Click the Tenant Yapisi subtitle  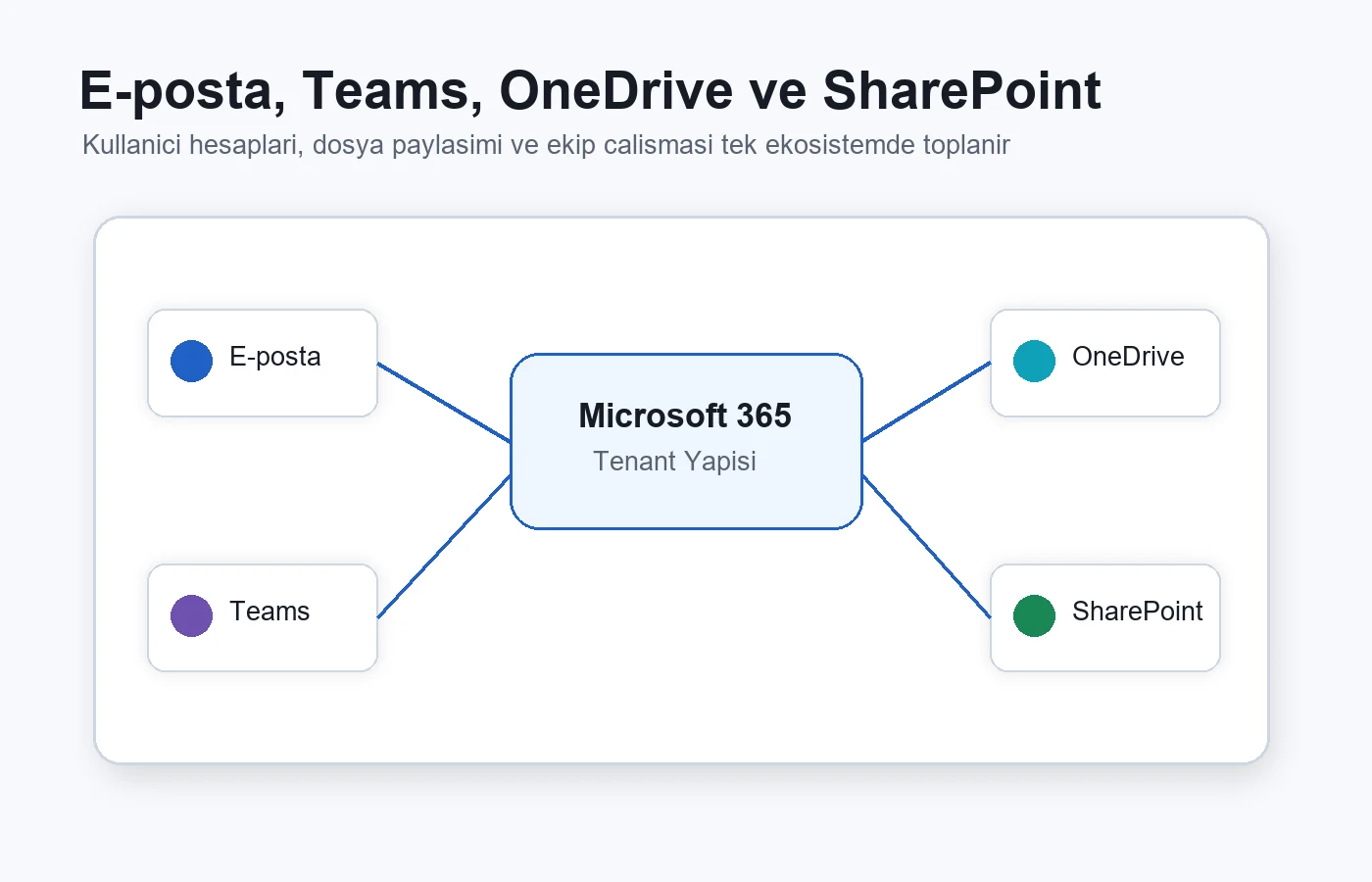674,462
